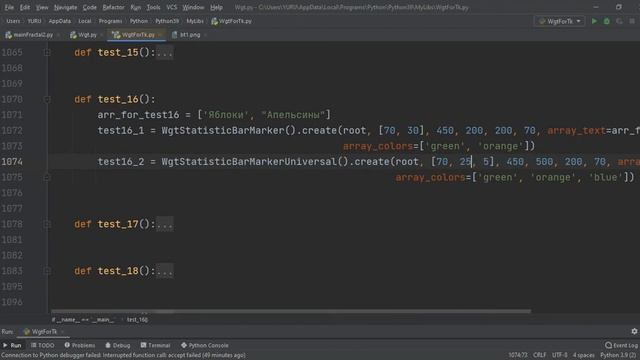The image size is (640, 360).
Task: Click the Python 3.9 interpreter in status bar
Action: click(618, 355)
